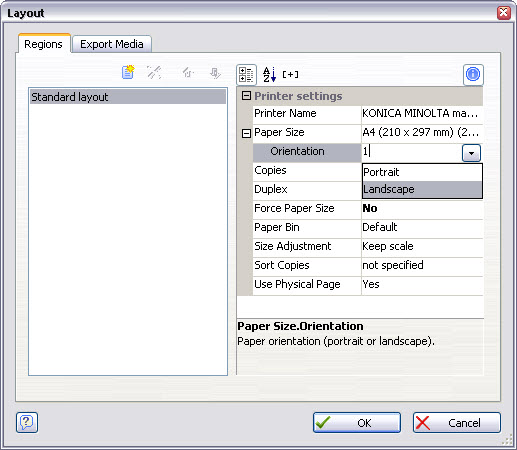Collapse the Paper Size property

coord(246,134)
